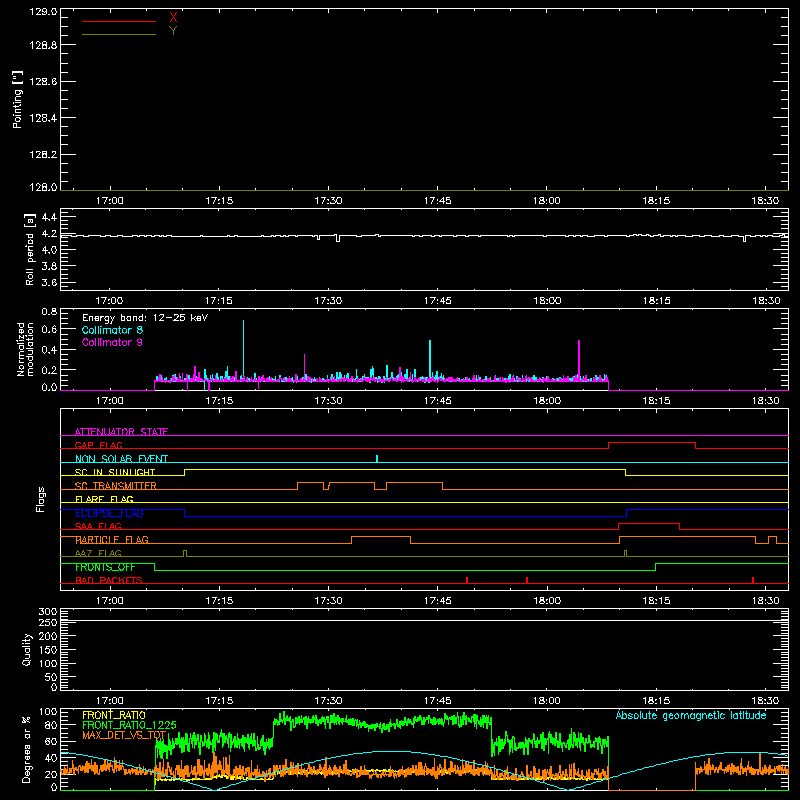Click the green FRONTS_OFF label
Viewport: 800px width, 800px height.
[105, 567]
